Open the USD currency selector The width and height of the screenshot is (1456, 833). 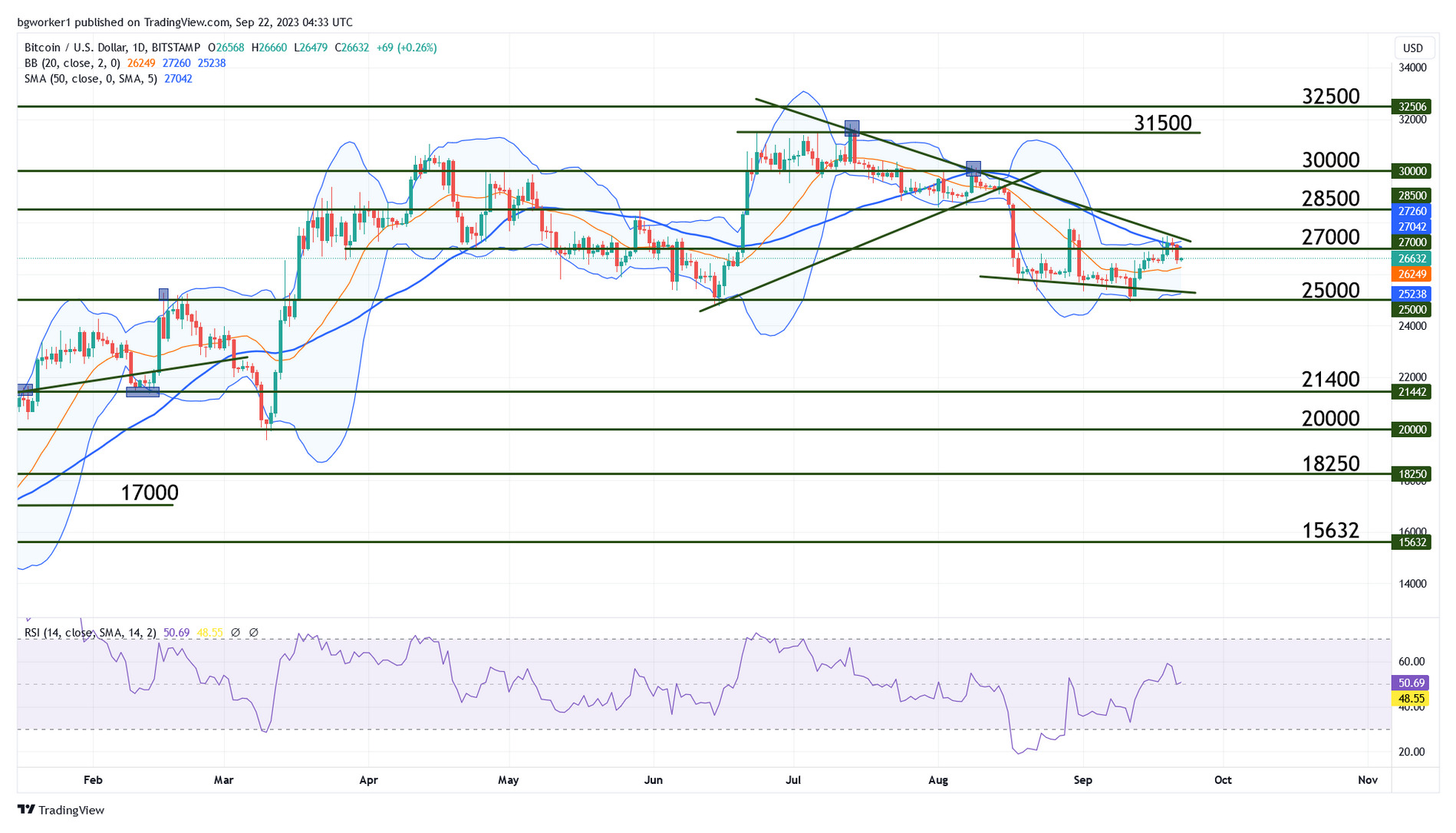(x=1412, y=48)
